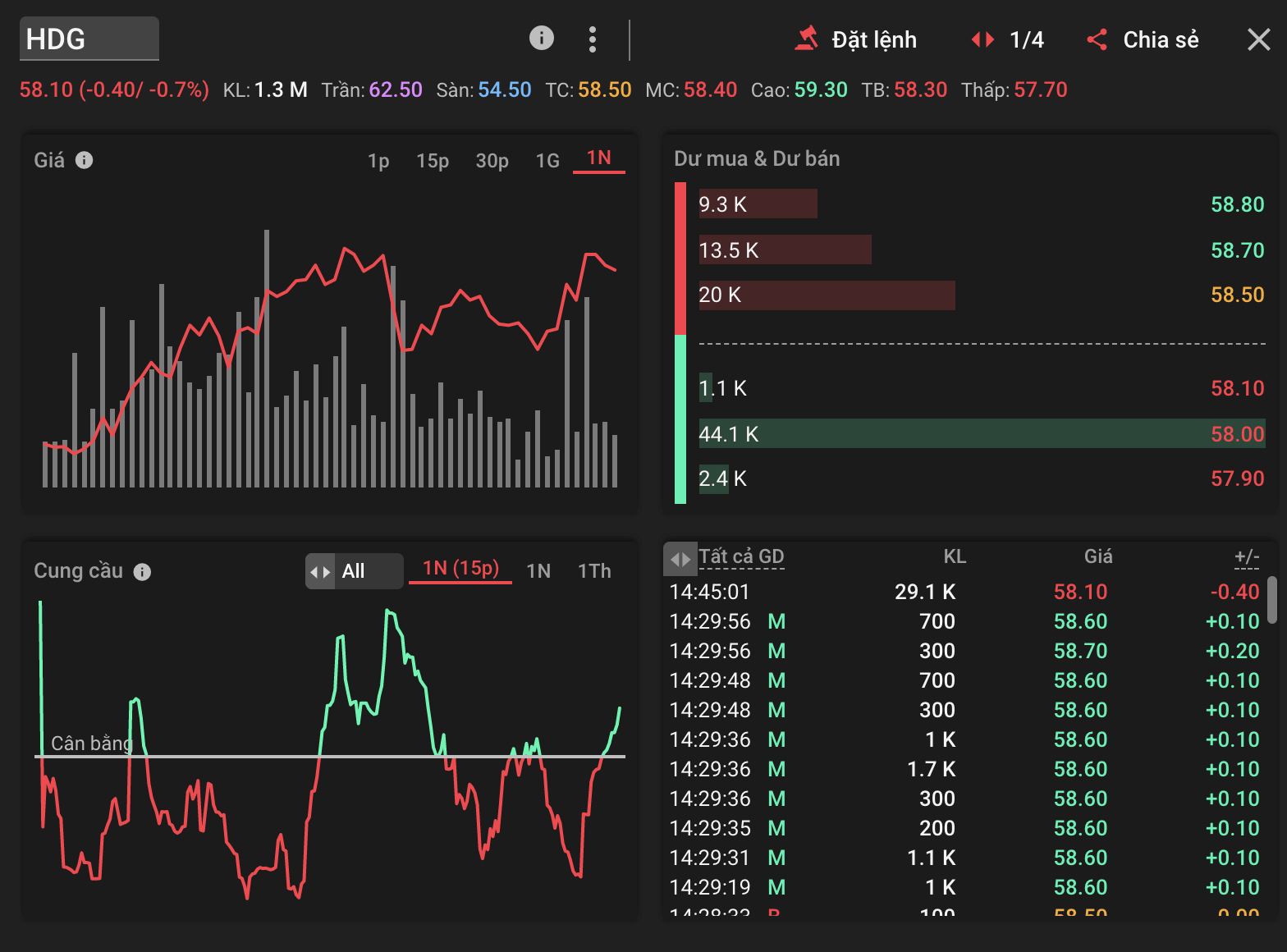
Task: Click the info icon next to Cung cầu
Action: point(142,572)
